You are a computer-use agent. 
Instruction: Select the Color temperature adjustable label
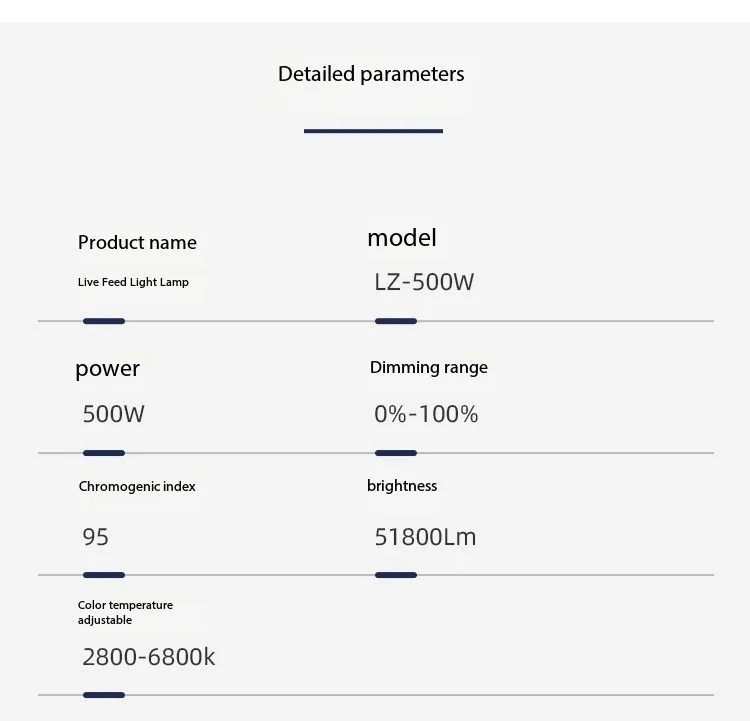[x=125, y=612]
